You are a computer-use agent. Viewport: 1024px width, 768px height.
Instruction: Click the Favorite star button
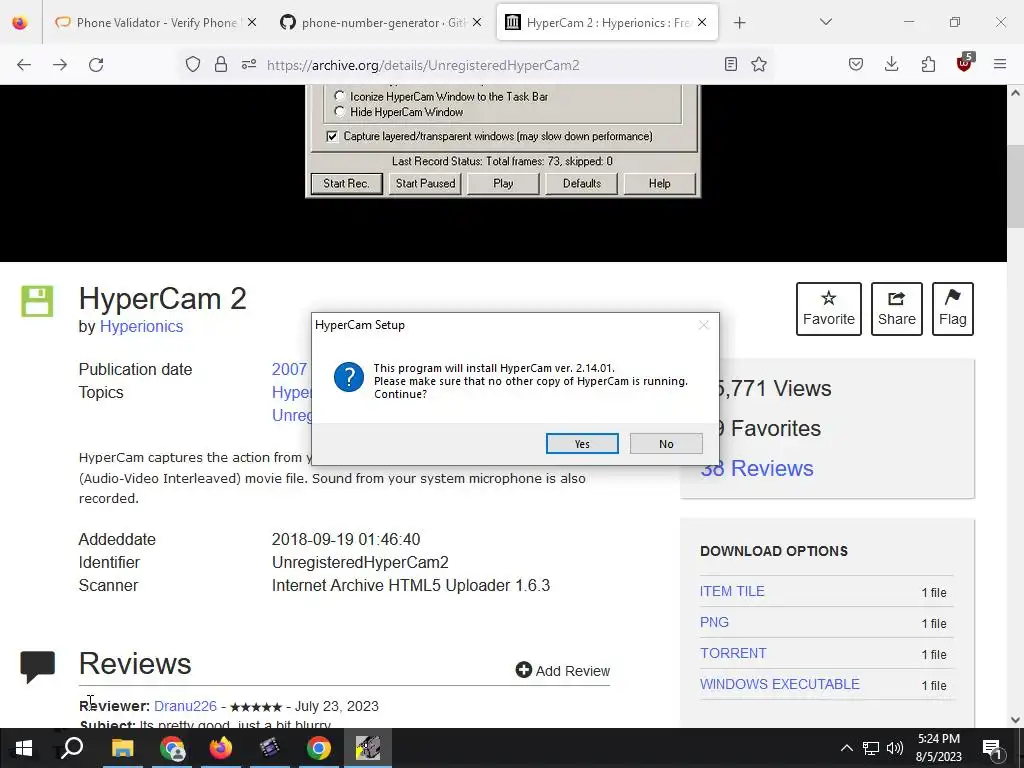click(x=829, y=309)
